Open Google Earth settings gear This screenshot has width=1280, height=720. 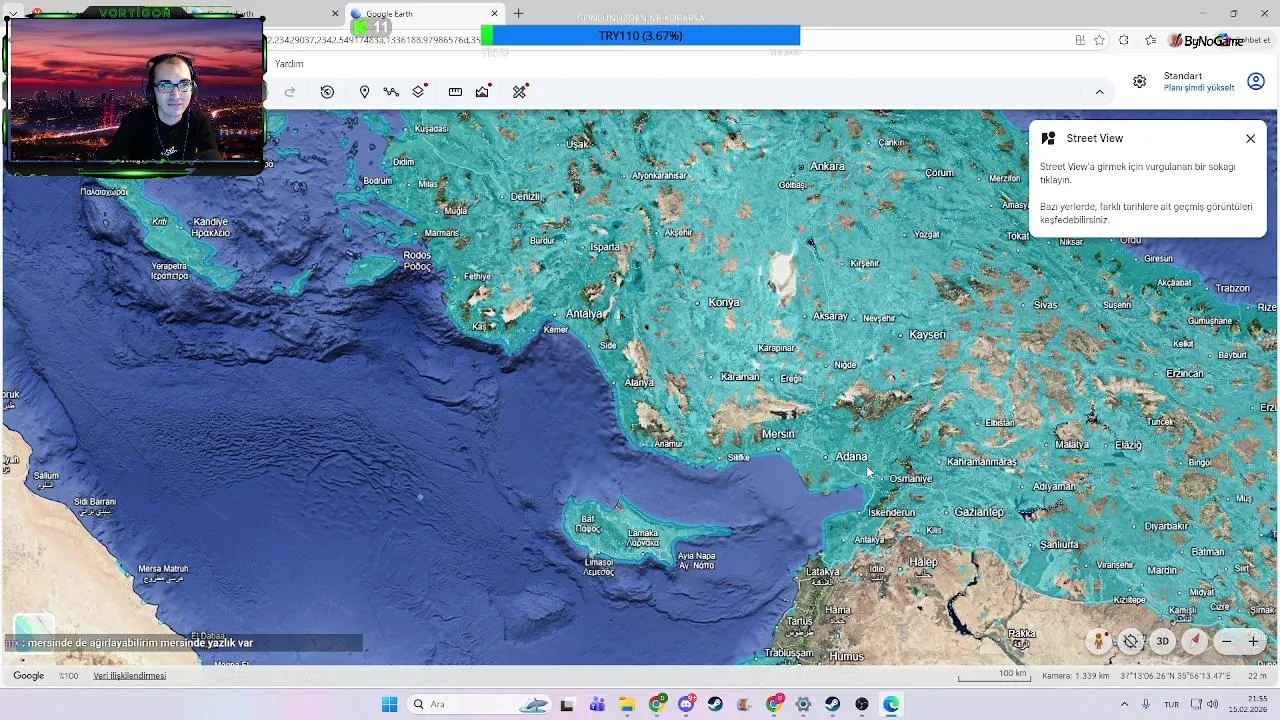(1140, 82)
